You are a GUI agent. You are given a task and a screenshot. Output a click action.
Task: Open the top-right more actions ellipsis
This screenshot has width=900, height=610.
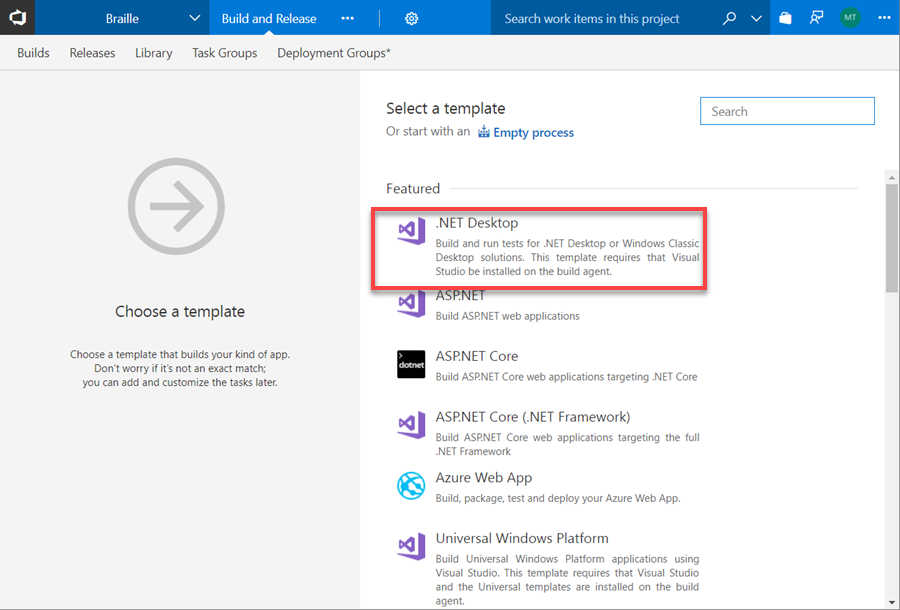coord(885,18)
